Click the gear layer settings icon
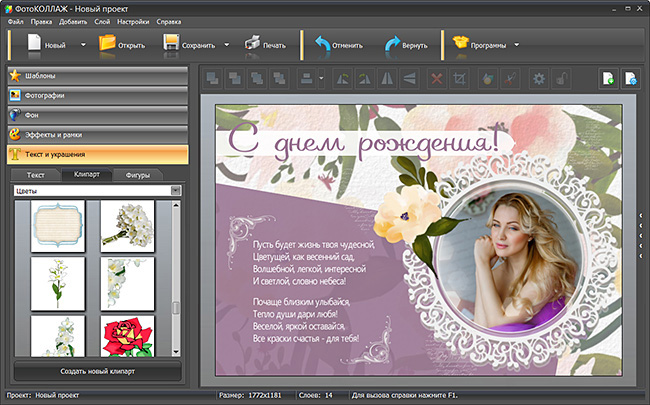This screenshot has height=405, width=650. pos(539,78)
